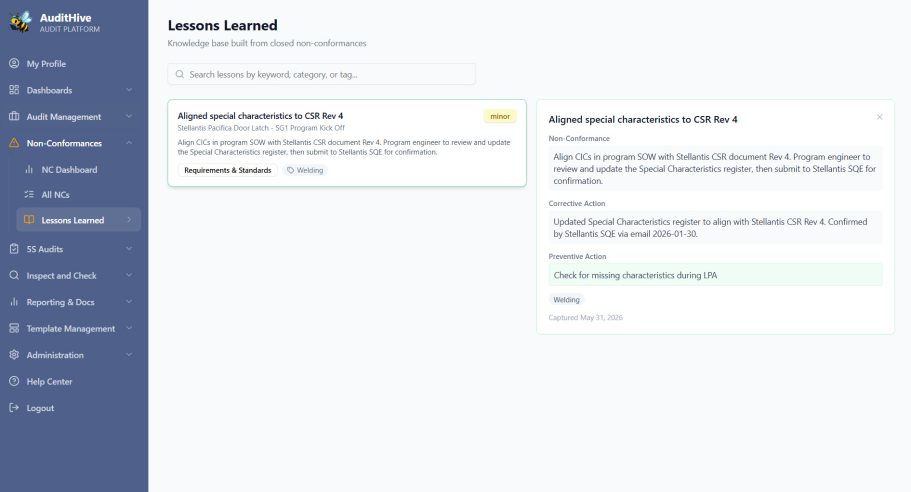Click the tag icon beside Welding on card

point(290,170)
